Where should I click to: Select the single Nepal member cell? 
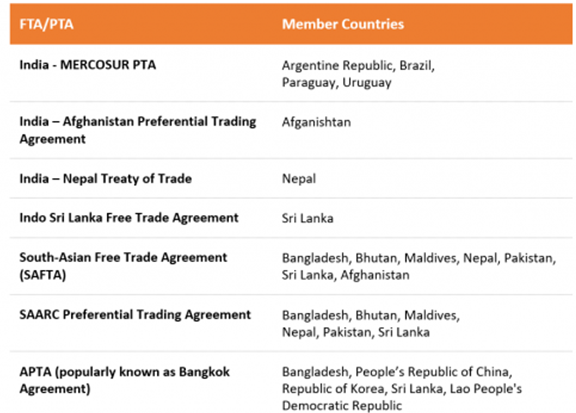pos(299,179)
